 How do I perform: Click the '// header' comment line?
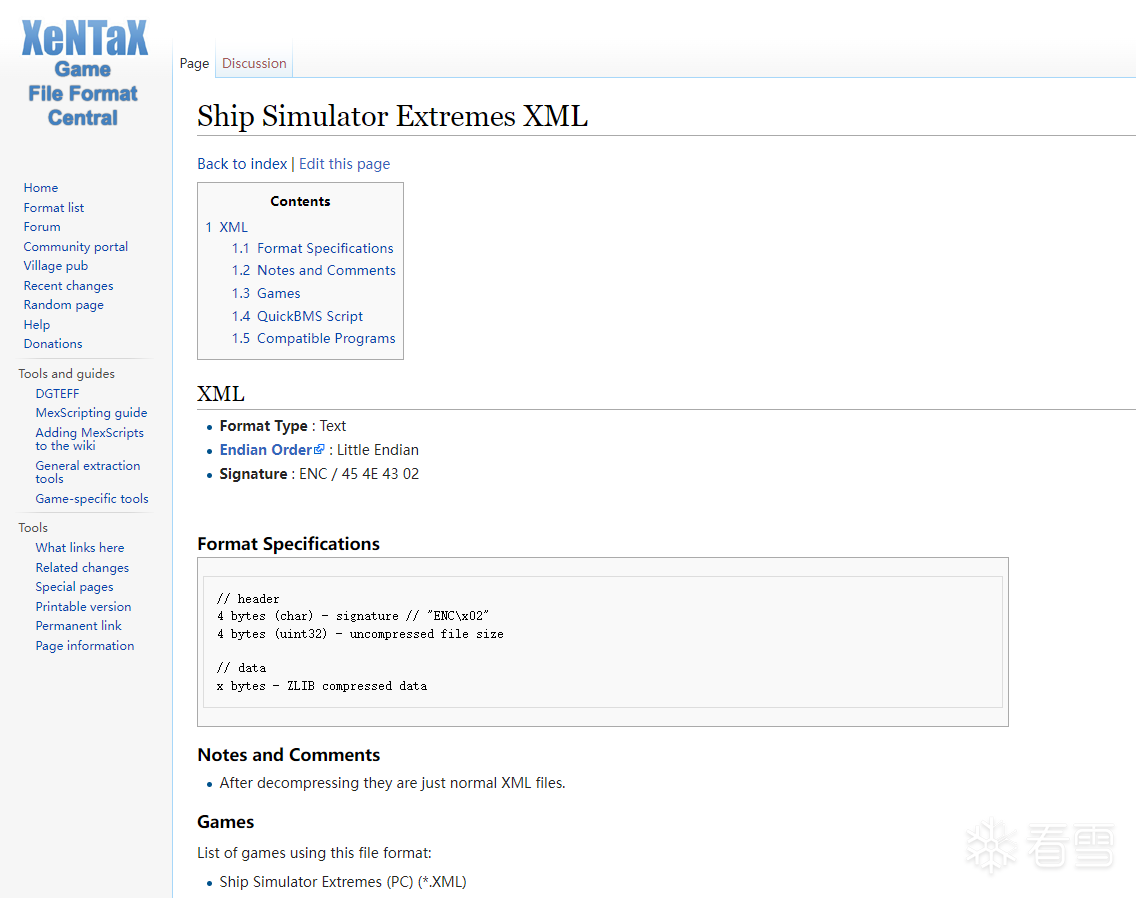click(x=248, y=599)
